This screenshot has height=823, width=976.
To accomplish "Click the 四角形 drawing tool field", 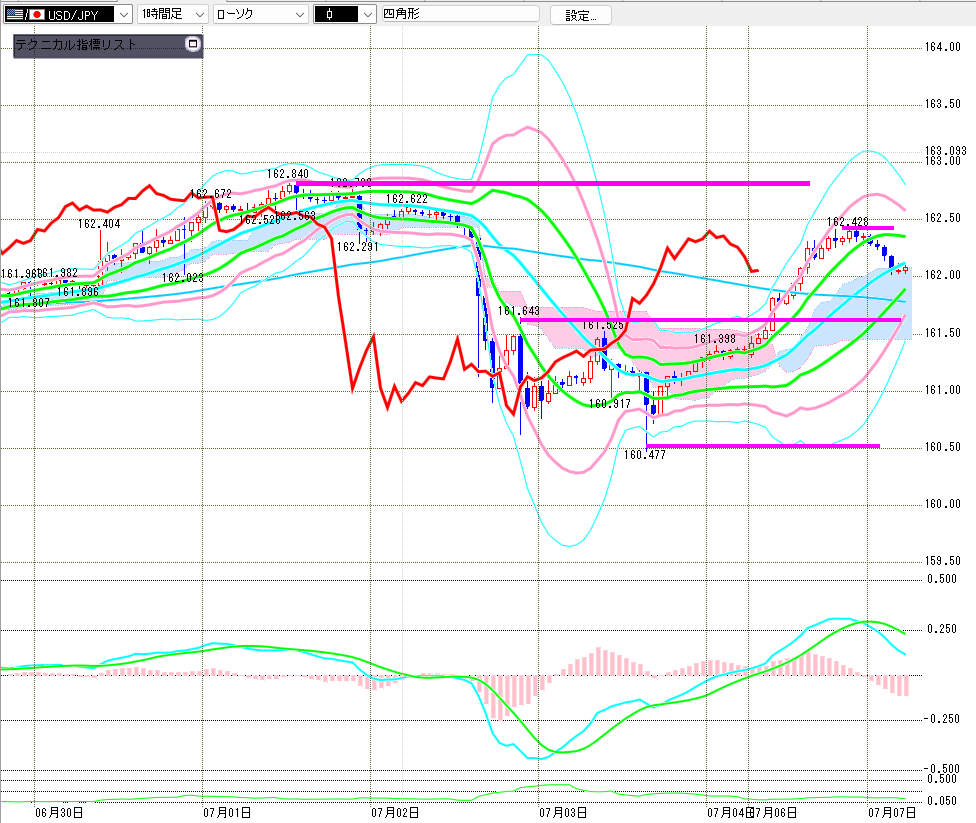I will point(460,14).
